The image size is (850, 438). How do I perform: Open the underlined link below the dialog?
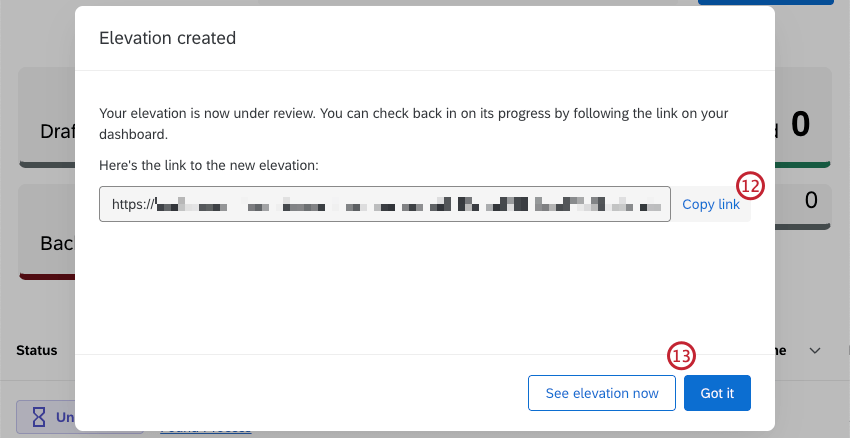[x=205, y=432]
